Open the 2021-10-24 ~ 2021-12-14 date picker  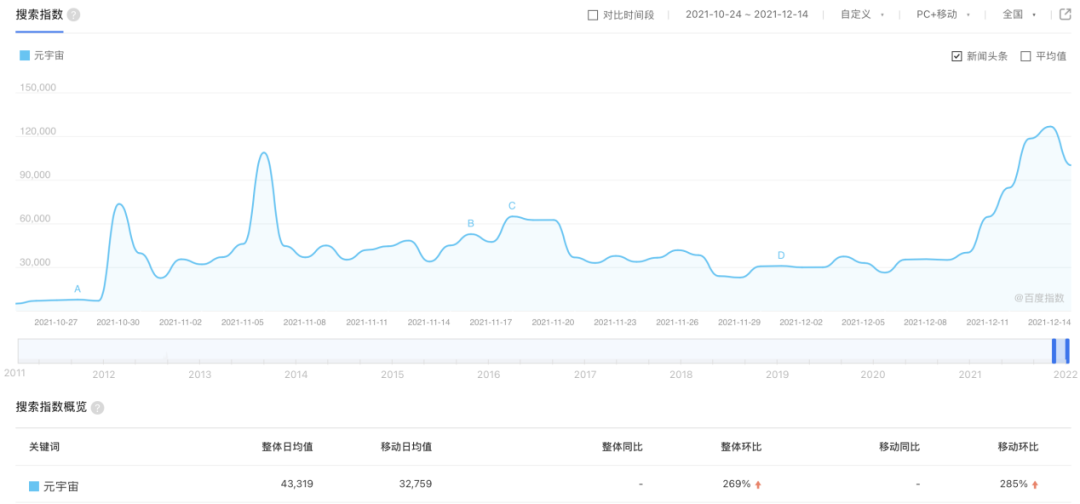746,15
